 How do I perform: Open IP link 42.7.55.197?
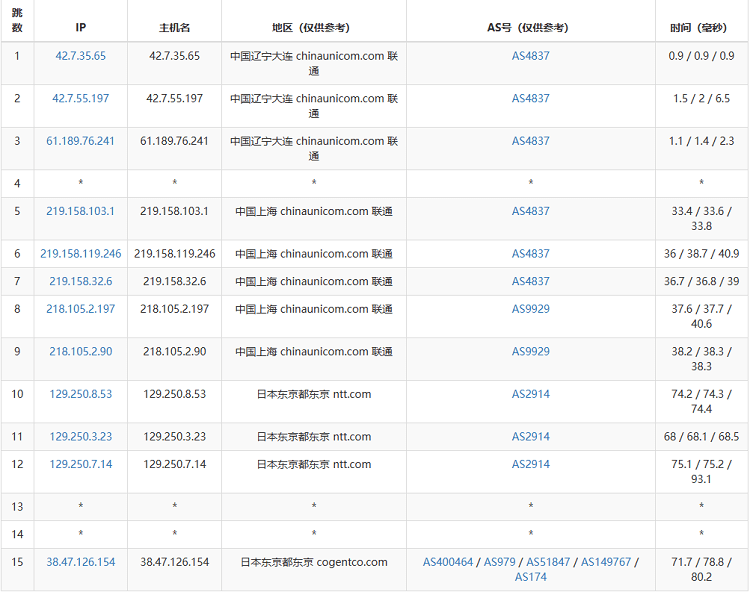[x=80, y=99]
